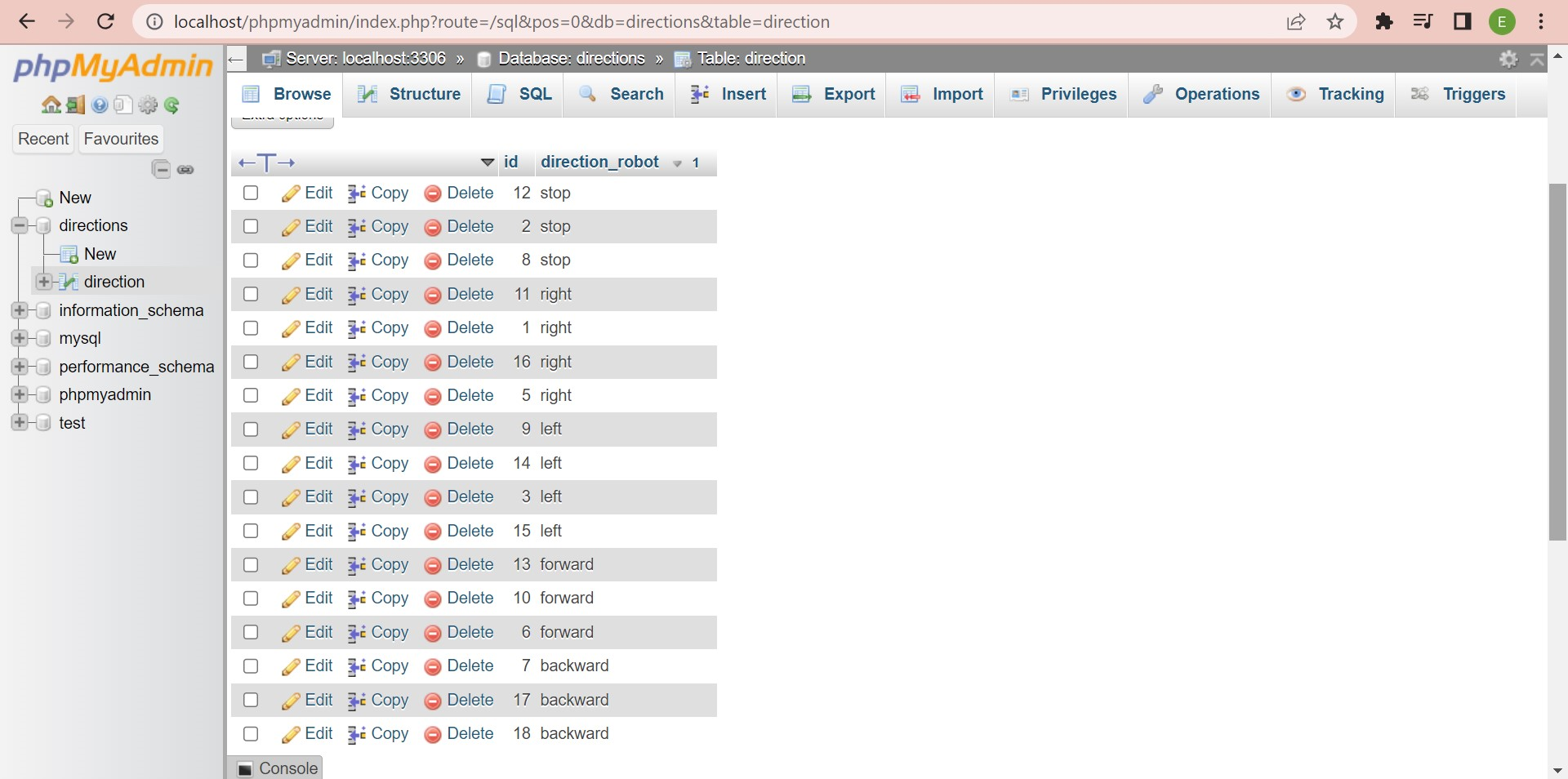Check the row checkbox beside id 14

point(250,463)
